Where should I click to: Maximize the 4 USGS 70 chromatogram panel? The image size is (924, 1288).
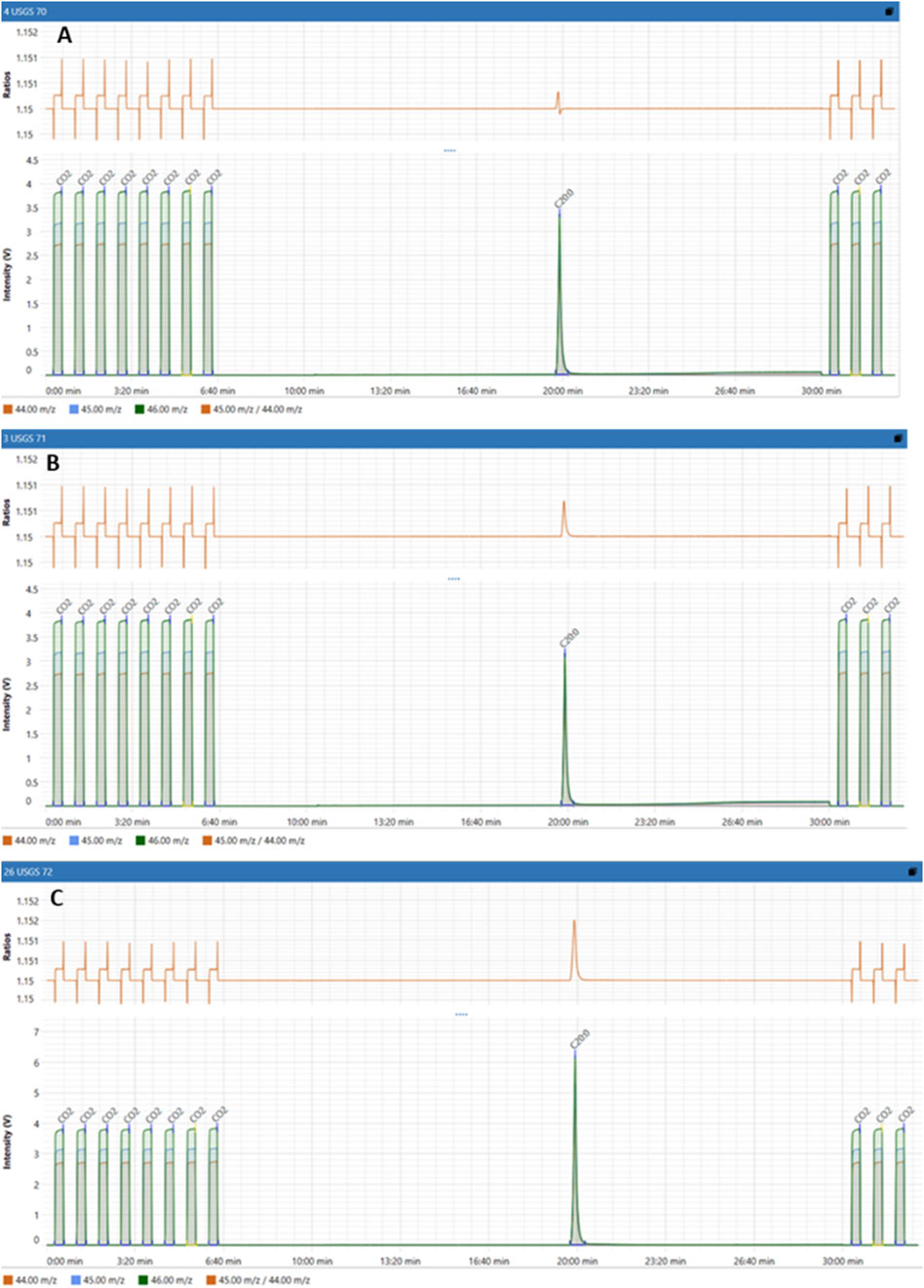(890, 11)
